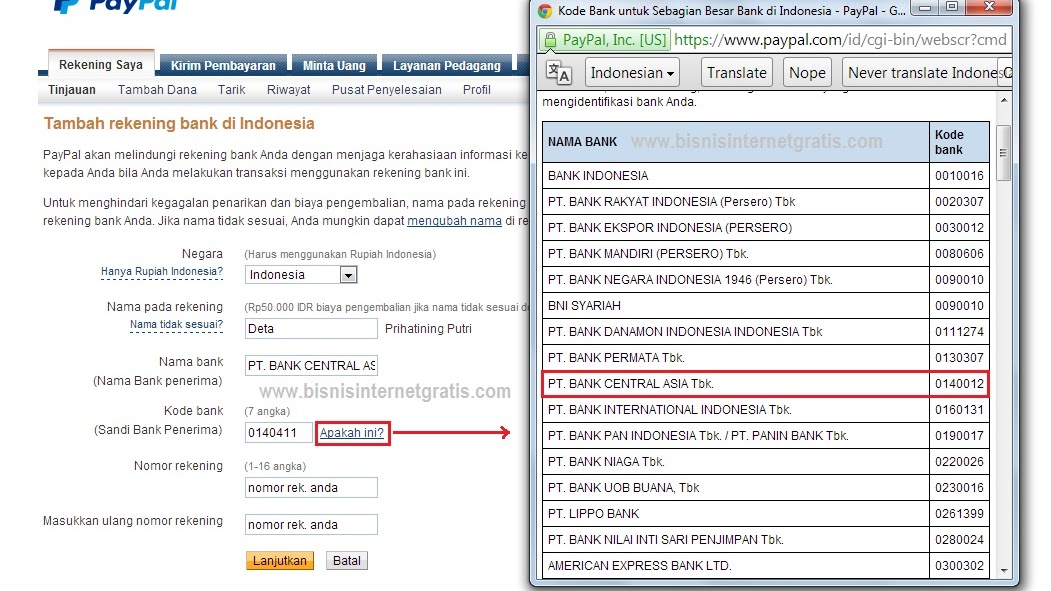Click the Prihatining Putri last name text
1051x591 pixels.
click(x=428, y=329)
